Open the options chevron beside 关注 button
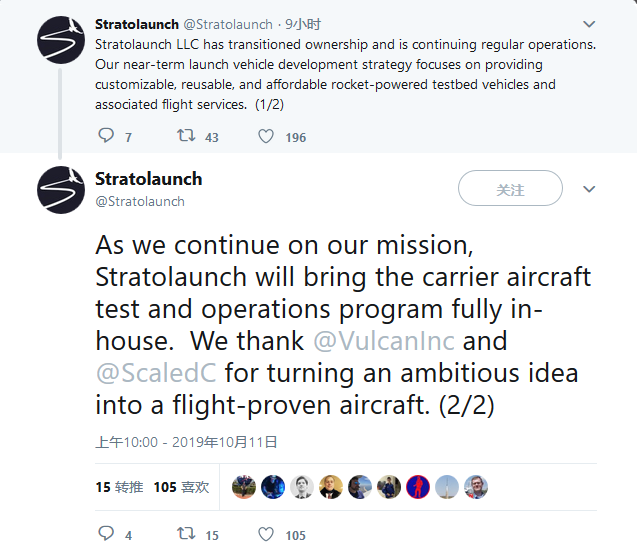Screen dimensions: 637x557 [589, 189]
